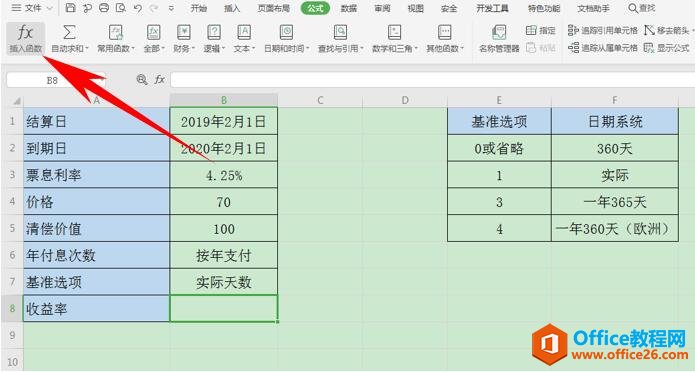Select cell containing 按年支付
Image resolution: width=695 pixels, height=372 pixels.
(x=224, y=255)
